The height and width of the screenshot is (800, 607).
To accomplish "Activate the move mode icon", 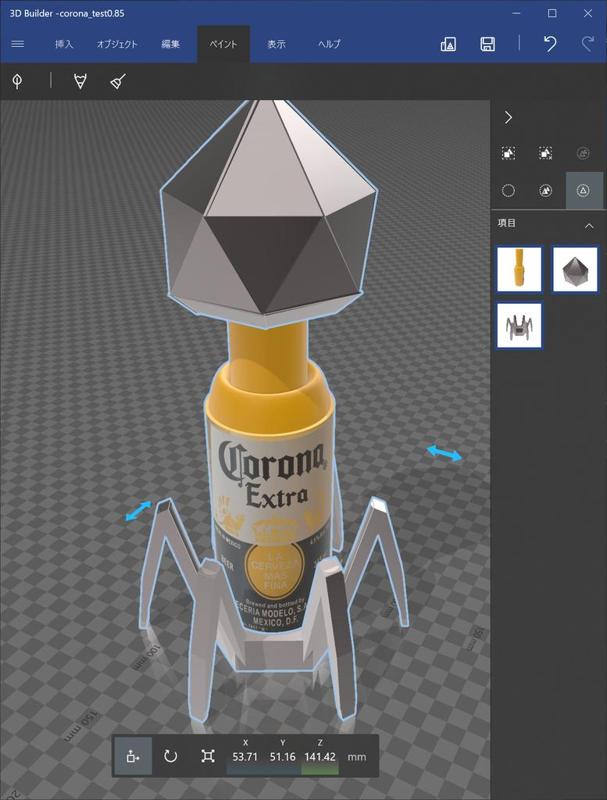I will [x=133, y=756].
